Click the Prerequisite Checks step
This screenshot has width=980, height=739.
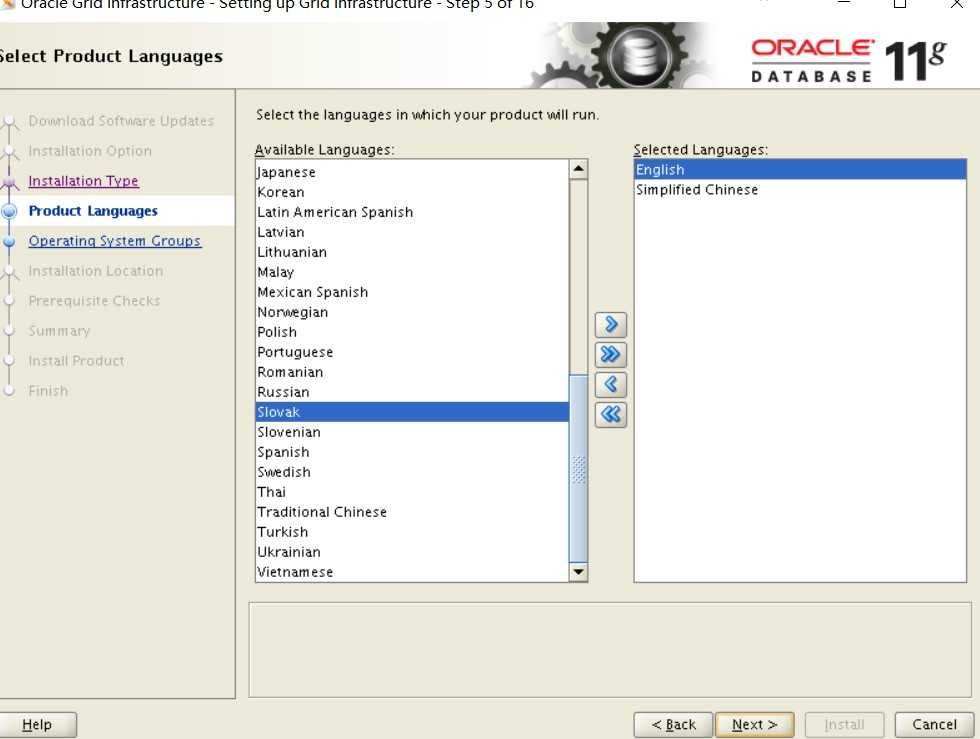coord(94,301)
